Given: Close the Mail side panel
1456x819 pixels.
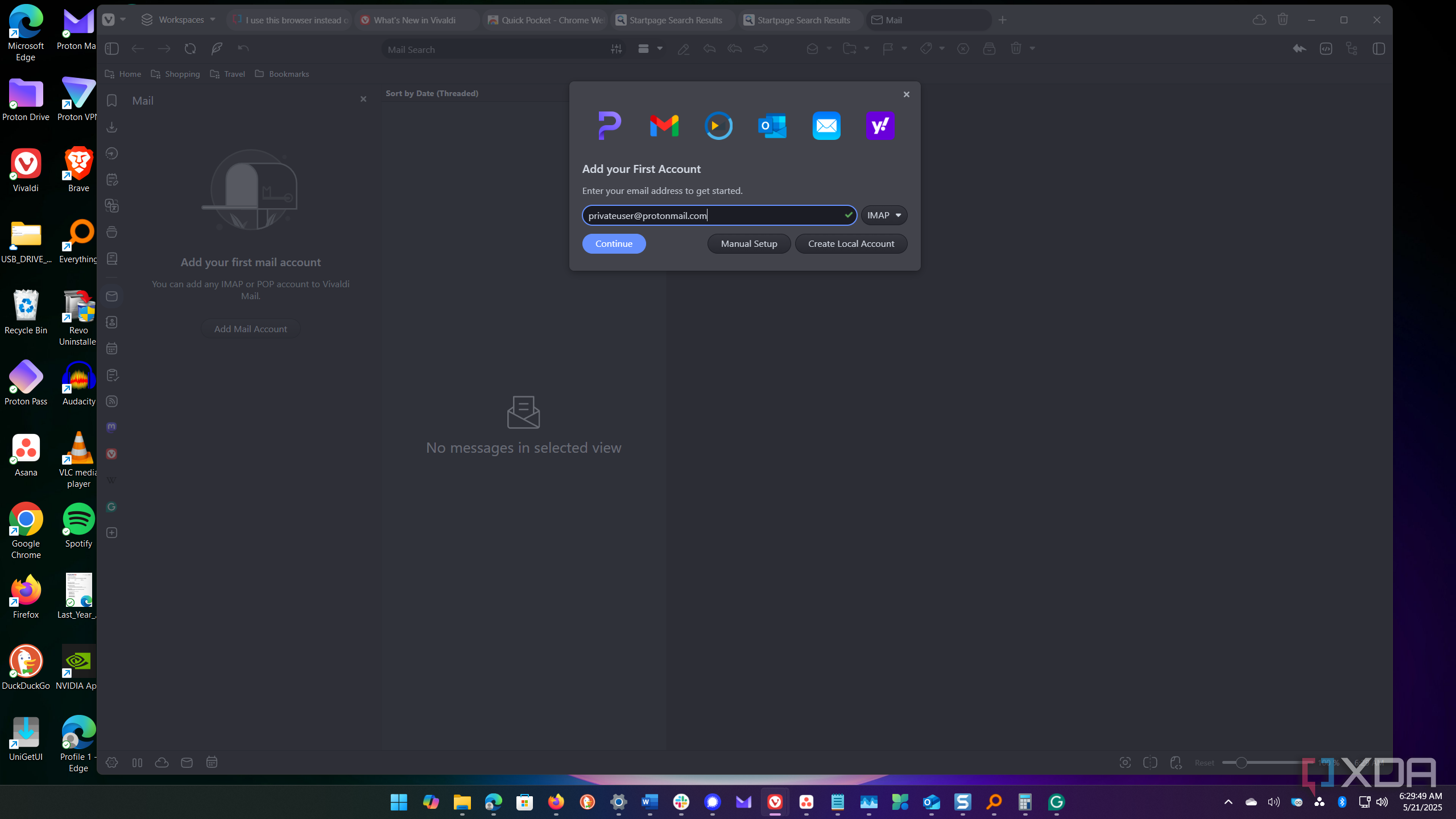Looking at the screenshot, I should click(363, 99).
